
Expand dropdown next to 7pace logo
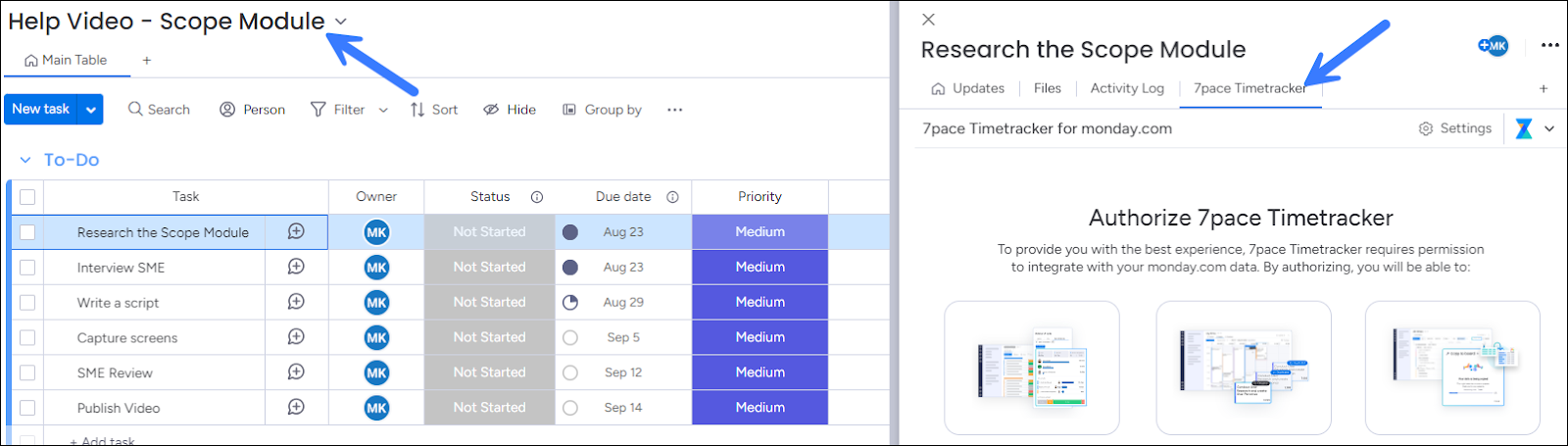point(1549,128)
